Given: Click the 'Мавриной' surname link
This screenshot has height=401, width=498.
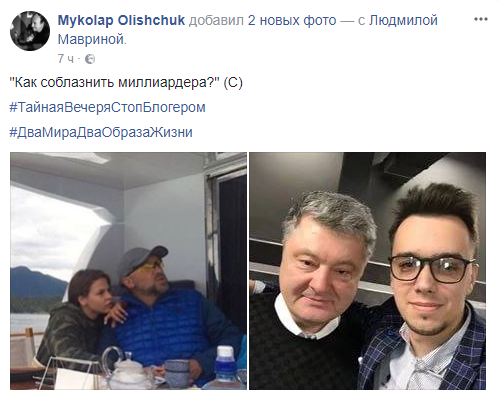Looking at the screenshot, I should point(91,39).
